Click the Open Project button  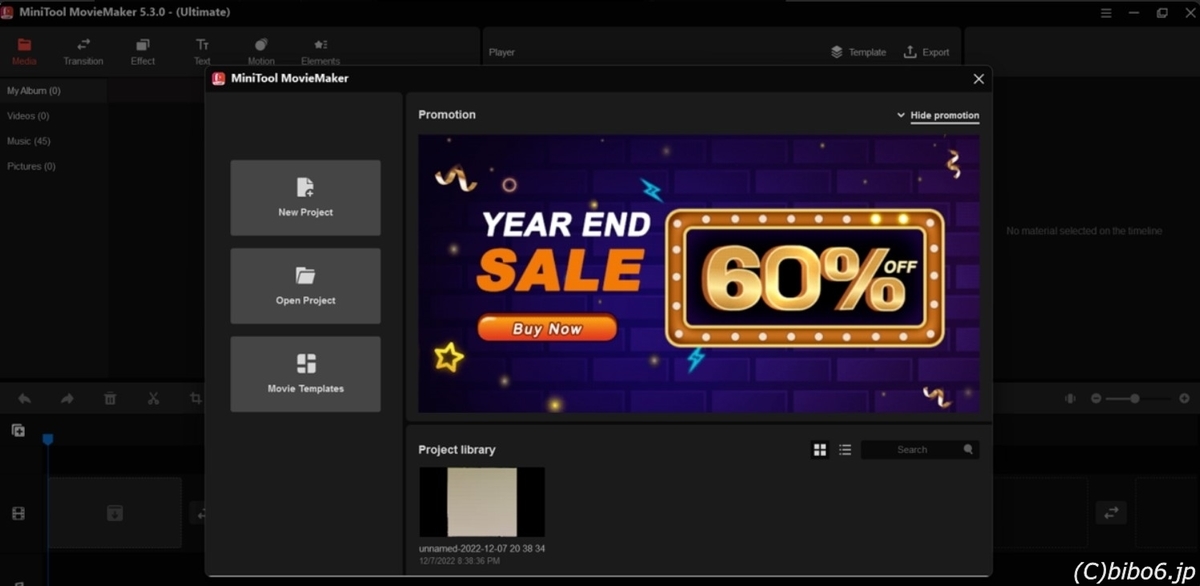[x=305, y=286]
